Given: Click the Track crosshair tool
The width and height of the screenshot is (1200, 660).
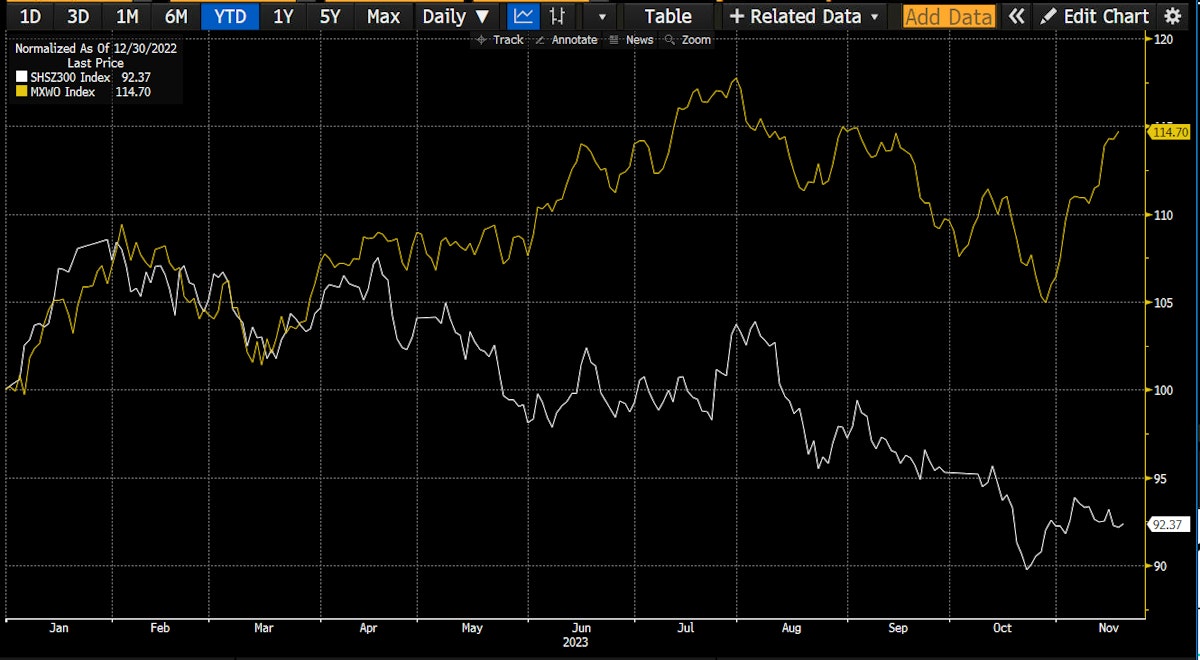Looking at the screenshot, I should [x=501, y=40].
